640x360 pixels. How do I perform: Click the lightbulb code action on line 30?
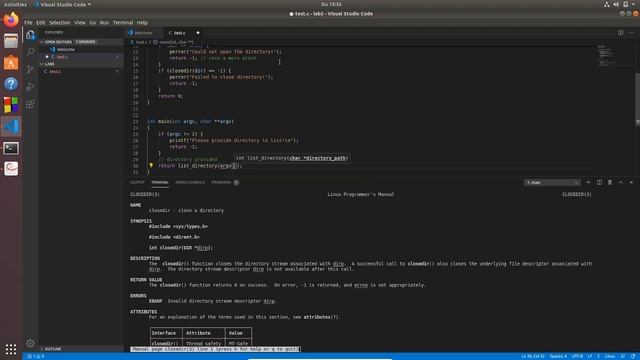coord(151,165)
